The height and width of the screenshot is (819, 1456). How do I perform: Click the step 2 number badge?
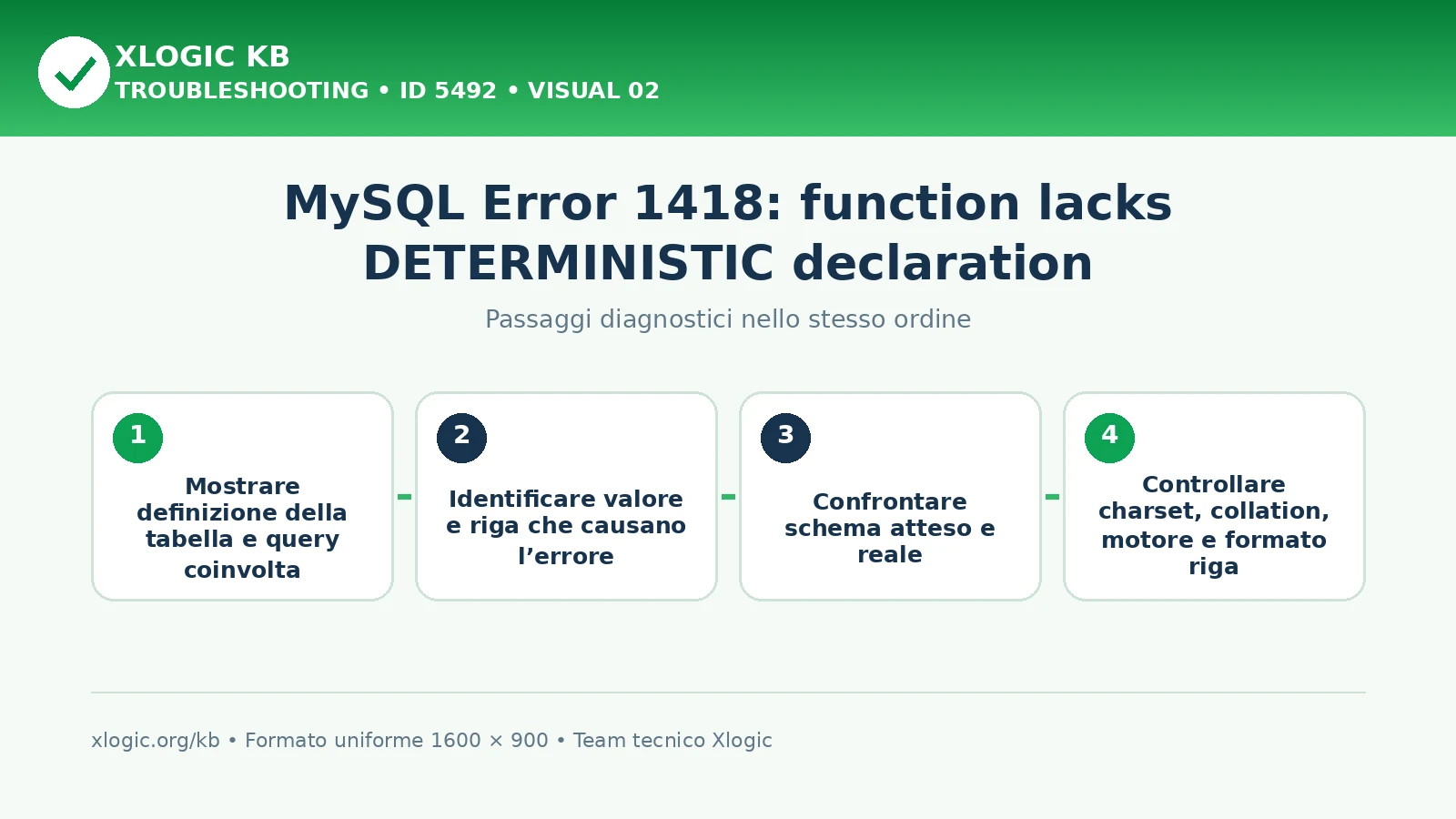[462, 438]
